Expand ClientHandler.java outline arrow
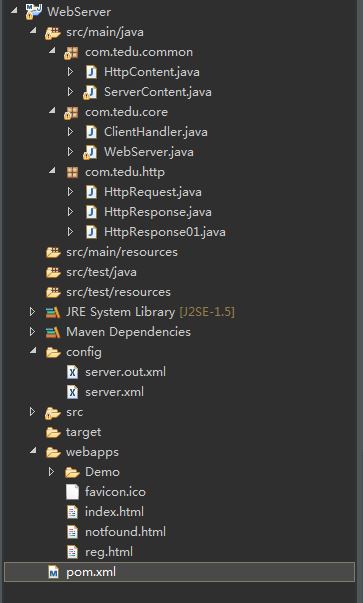This screenshot has height=603, width=363. [x=70, y=132]
